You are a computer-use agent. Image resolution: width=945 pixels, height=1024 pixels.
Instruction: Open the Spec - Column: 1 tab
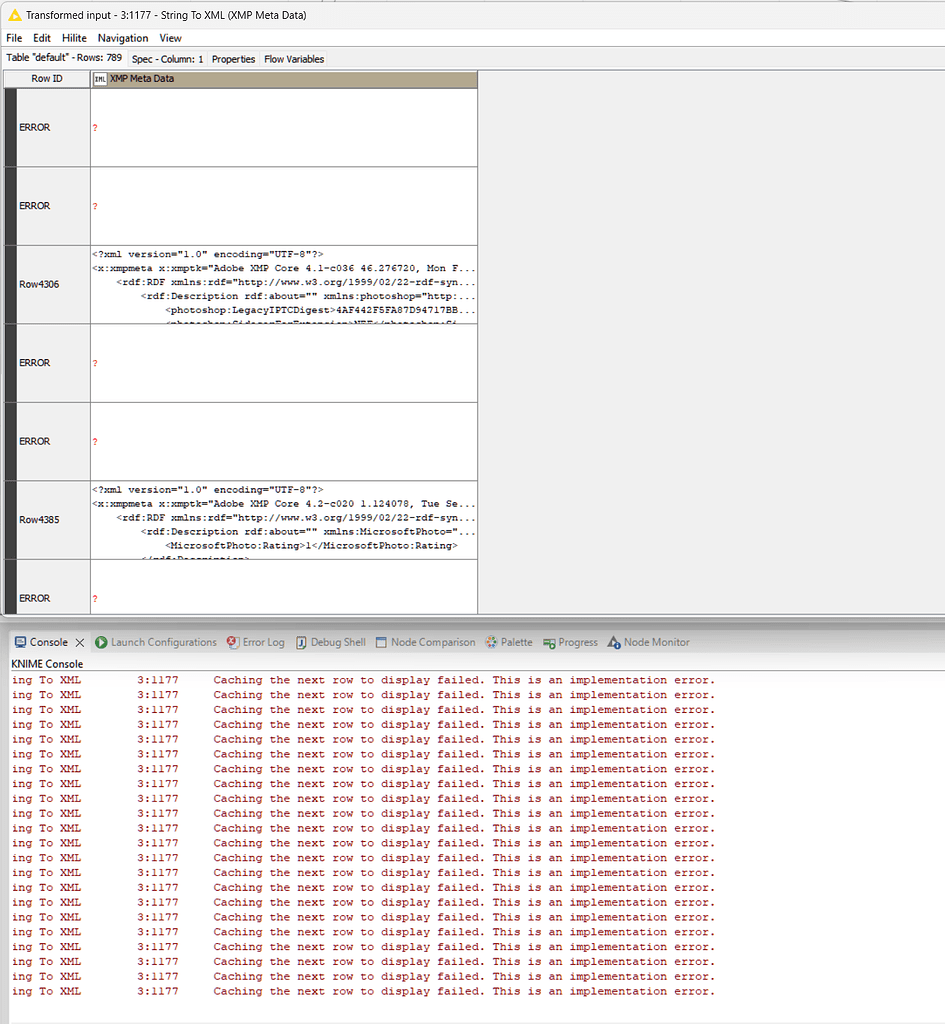pos(167,58)
